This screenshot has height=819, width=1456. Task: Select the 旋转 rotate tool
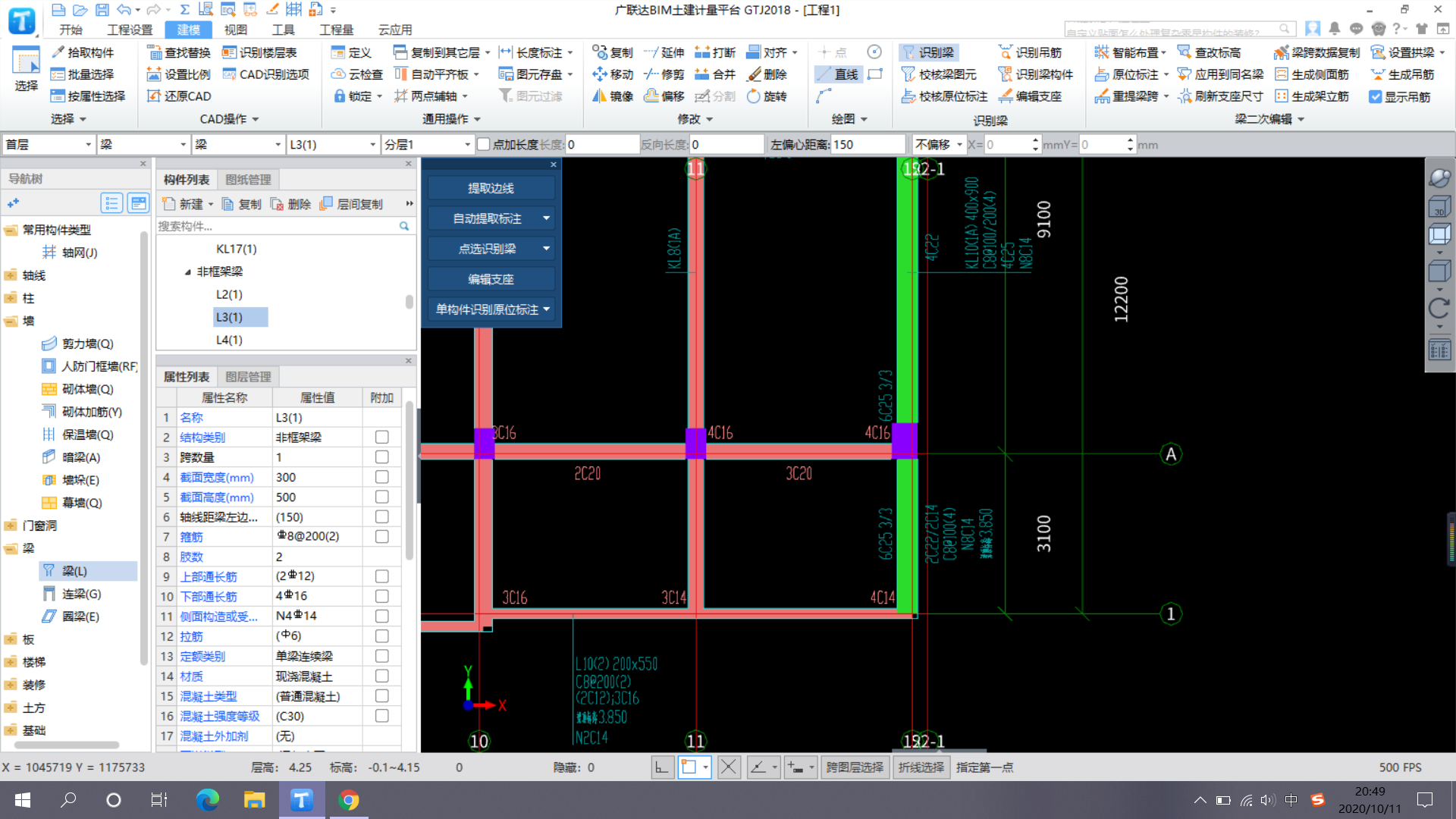[767, 96]
